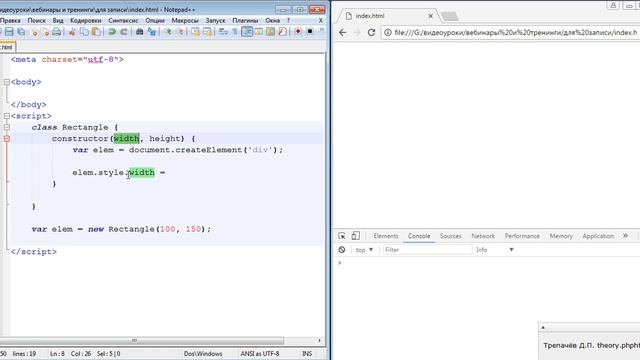Toggle Show All Characters pilcrow icon
The height and width of the screenshot is (360, 640).
tap(235, 32)
